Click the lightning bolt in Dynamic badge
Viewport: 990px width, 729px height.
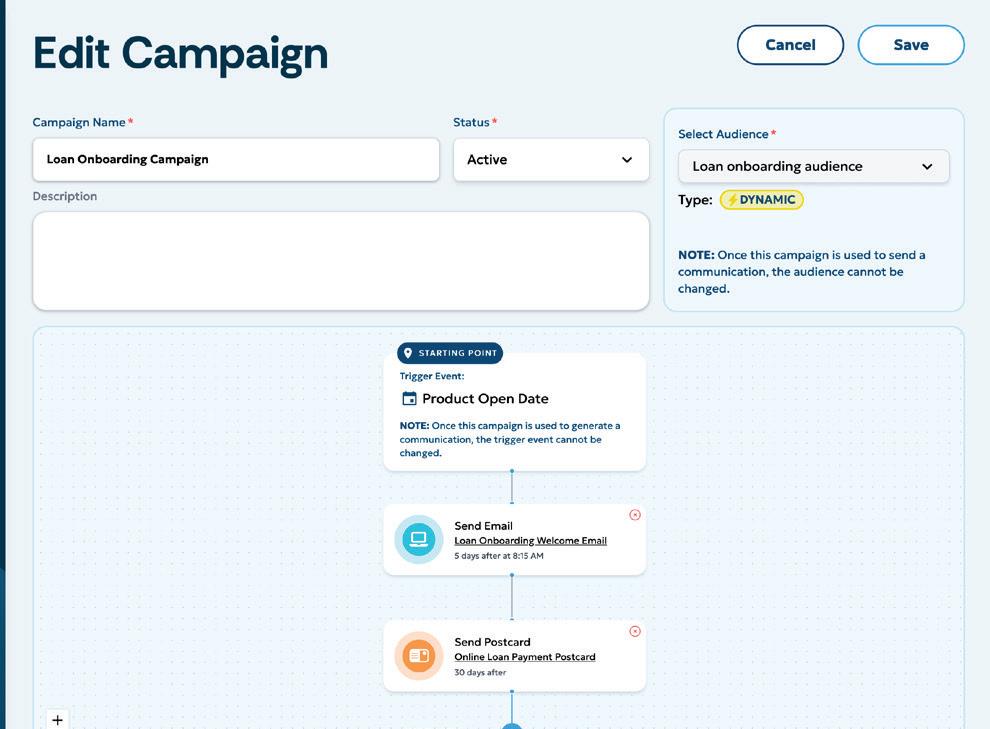tap(732, 200)
